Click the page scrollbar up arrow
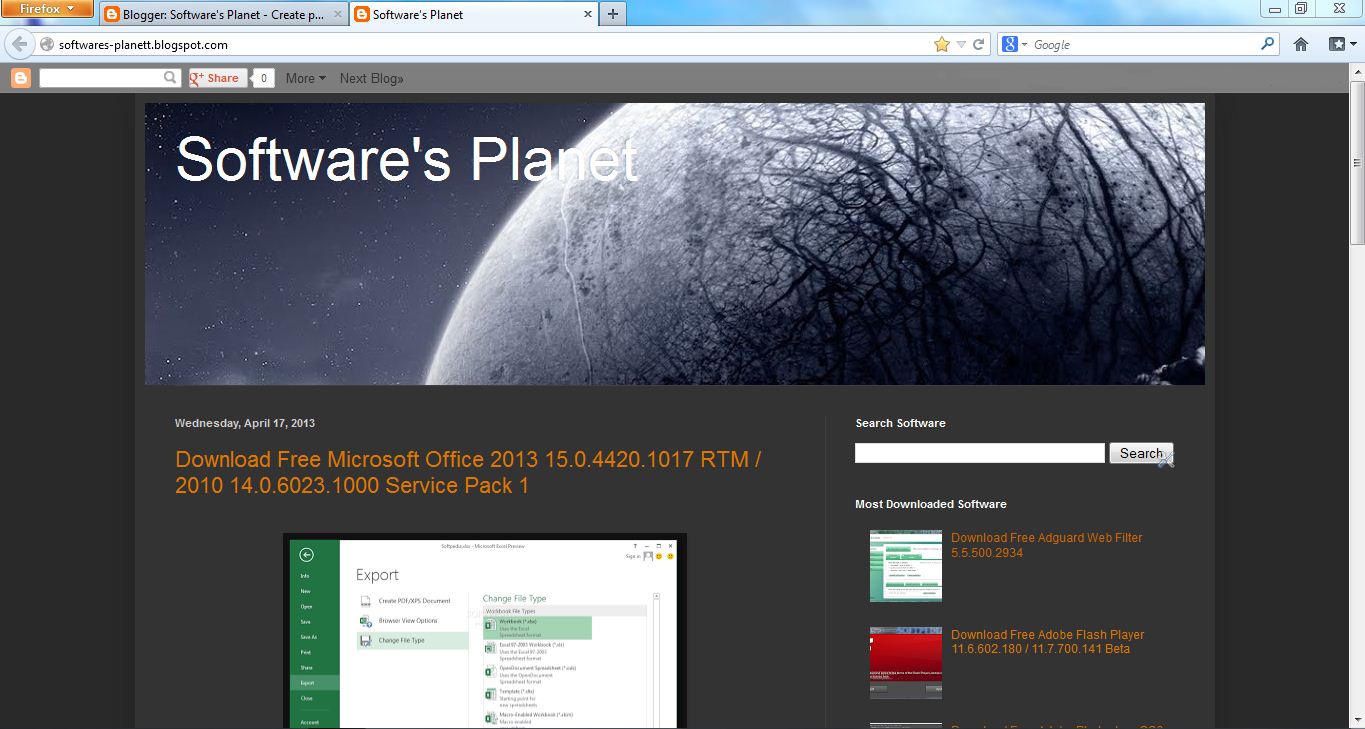This screenshot has height=729, width=1365. point(1357,69)
